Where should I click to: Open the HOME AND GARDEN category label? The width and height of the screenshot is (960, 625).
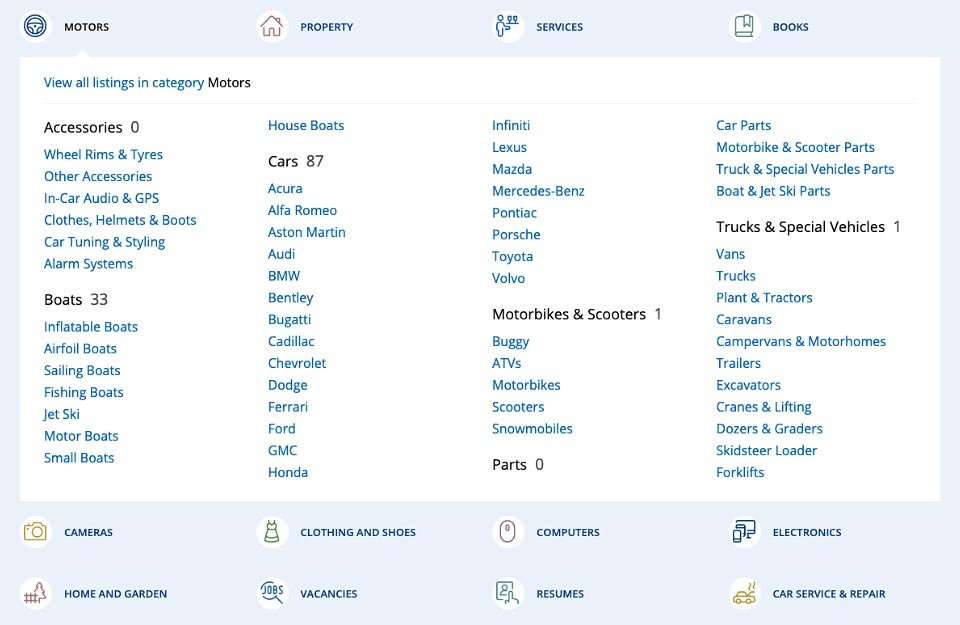[115, 593]
